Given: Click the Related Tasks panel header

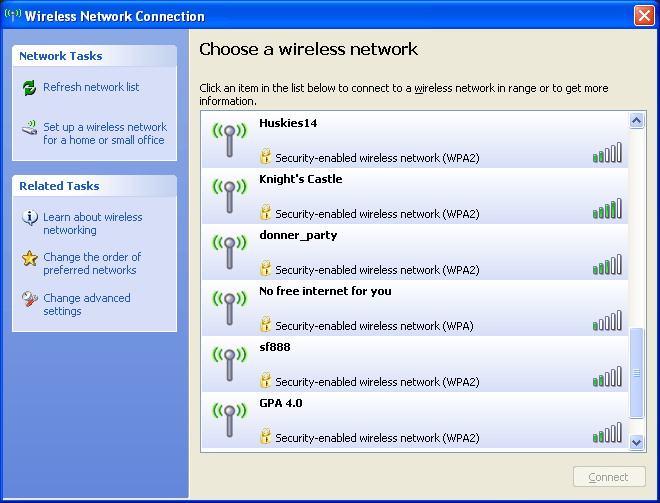Looking at the screenshot, I should click(x=94, y=186).
